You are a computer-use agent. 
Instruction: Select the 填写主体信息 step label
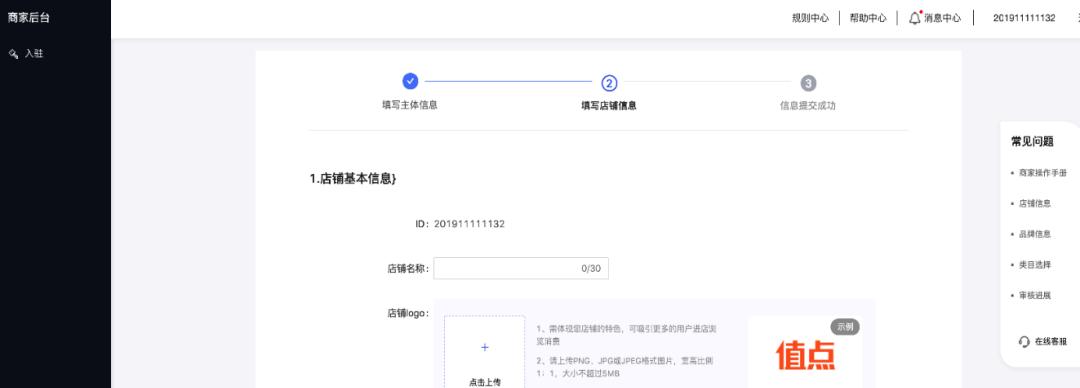[410, 105]
